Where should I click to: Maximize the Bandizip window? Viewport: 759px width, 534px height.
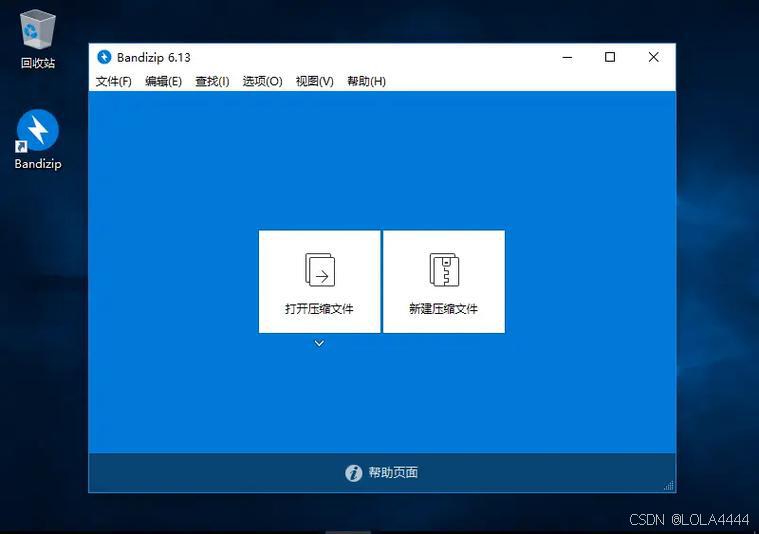(610, 57)
